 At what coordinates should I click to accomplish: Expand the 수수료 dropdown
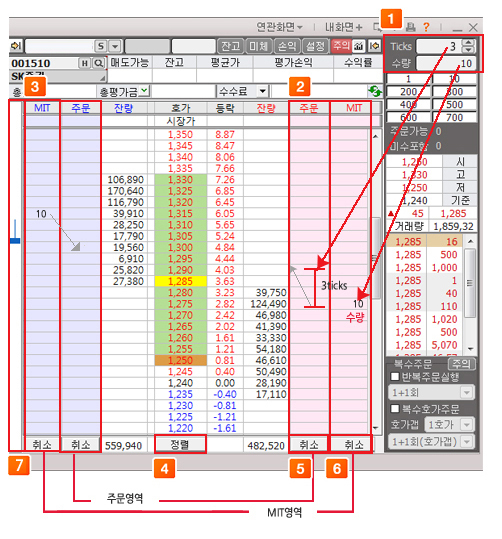click(262, 91)
